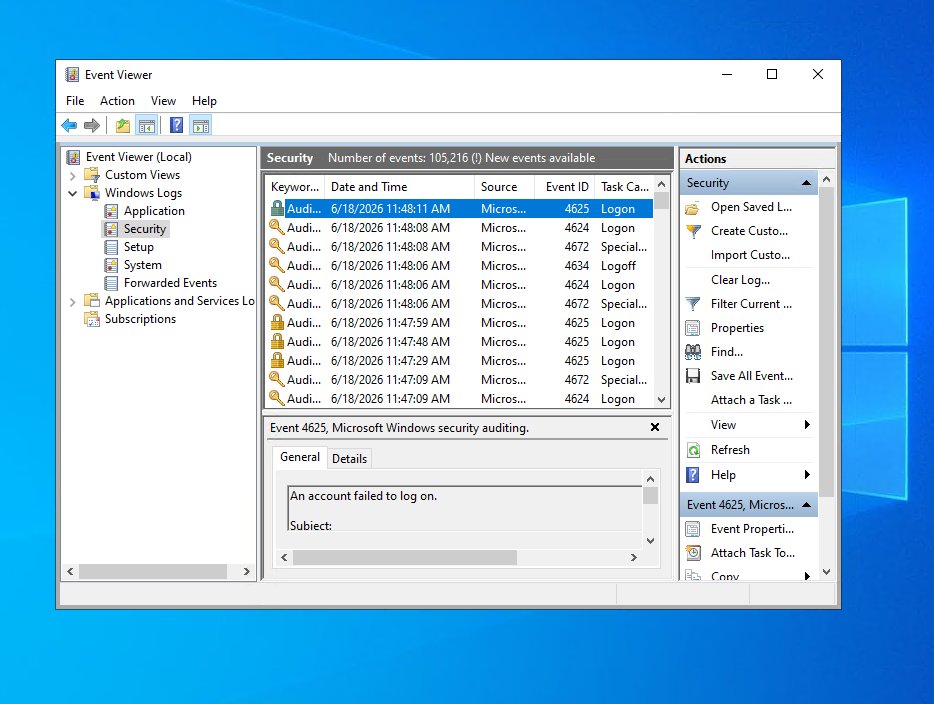Click the Save All Events floppy icon
This screenshot has width=952, height=728.
[x=693, y=376]
